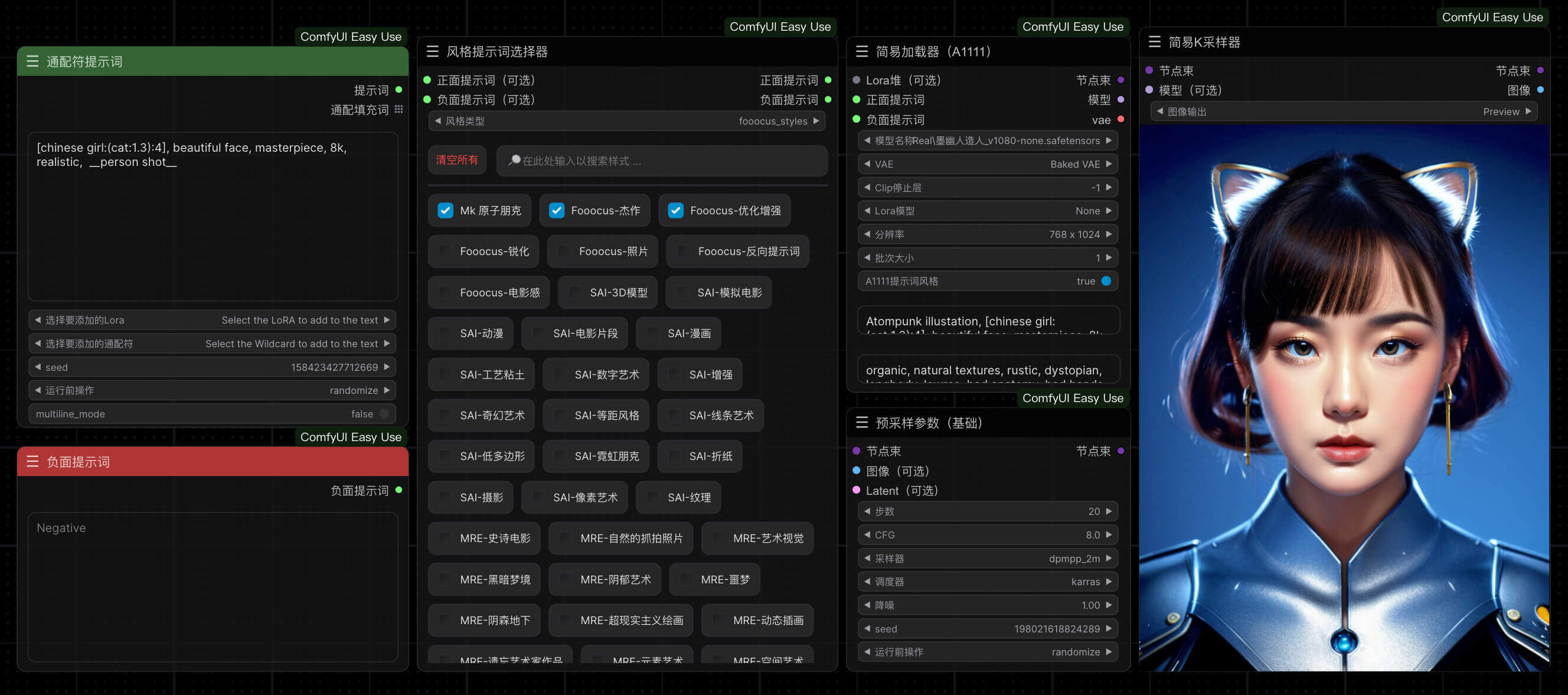Click the generated cat-ear girl preview image
This screenshot has width=1568, height=695.
click(1344, 396)
